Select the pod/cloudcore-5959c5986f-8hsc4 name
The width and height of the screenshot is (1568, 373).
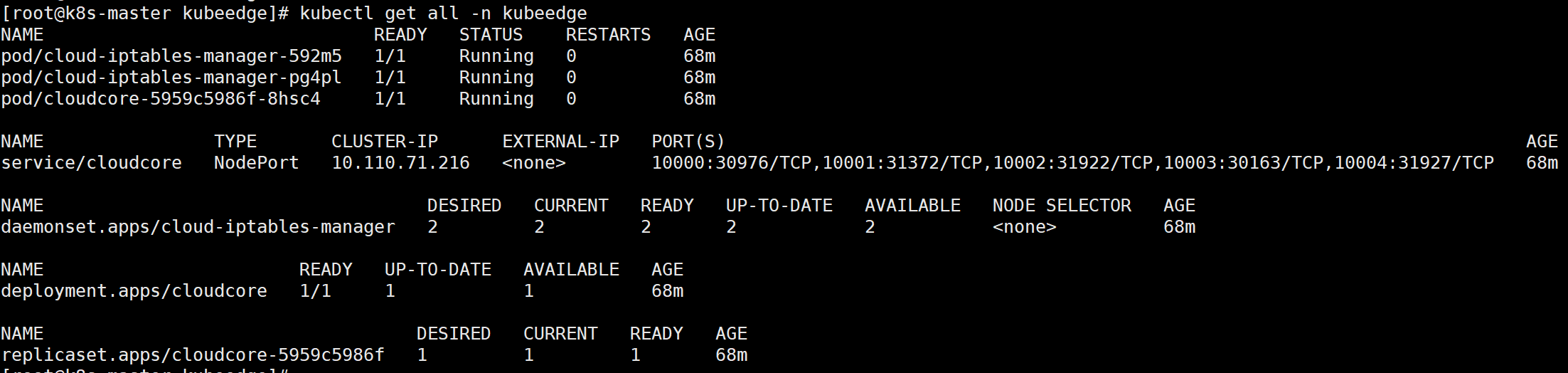[161, 99]
